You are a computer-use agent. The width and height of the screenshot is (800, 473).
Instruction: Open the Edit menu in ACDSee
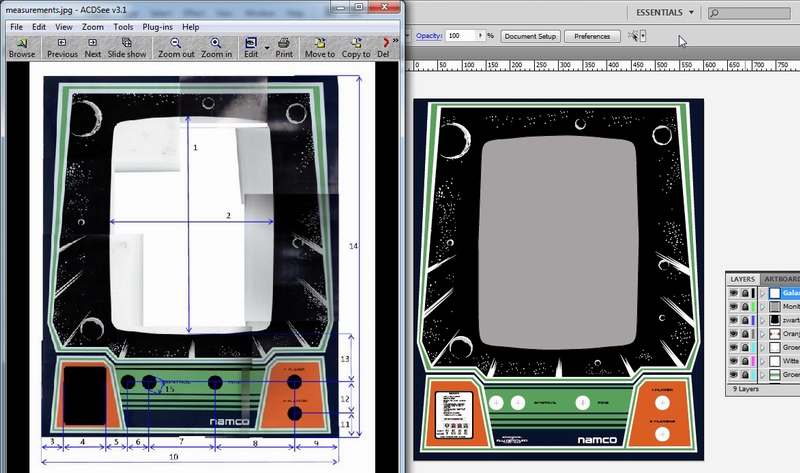point(39,27)
